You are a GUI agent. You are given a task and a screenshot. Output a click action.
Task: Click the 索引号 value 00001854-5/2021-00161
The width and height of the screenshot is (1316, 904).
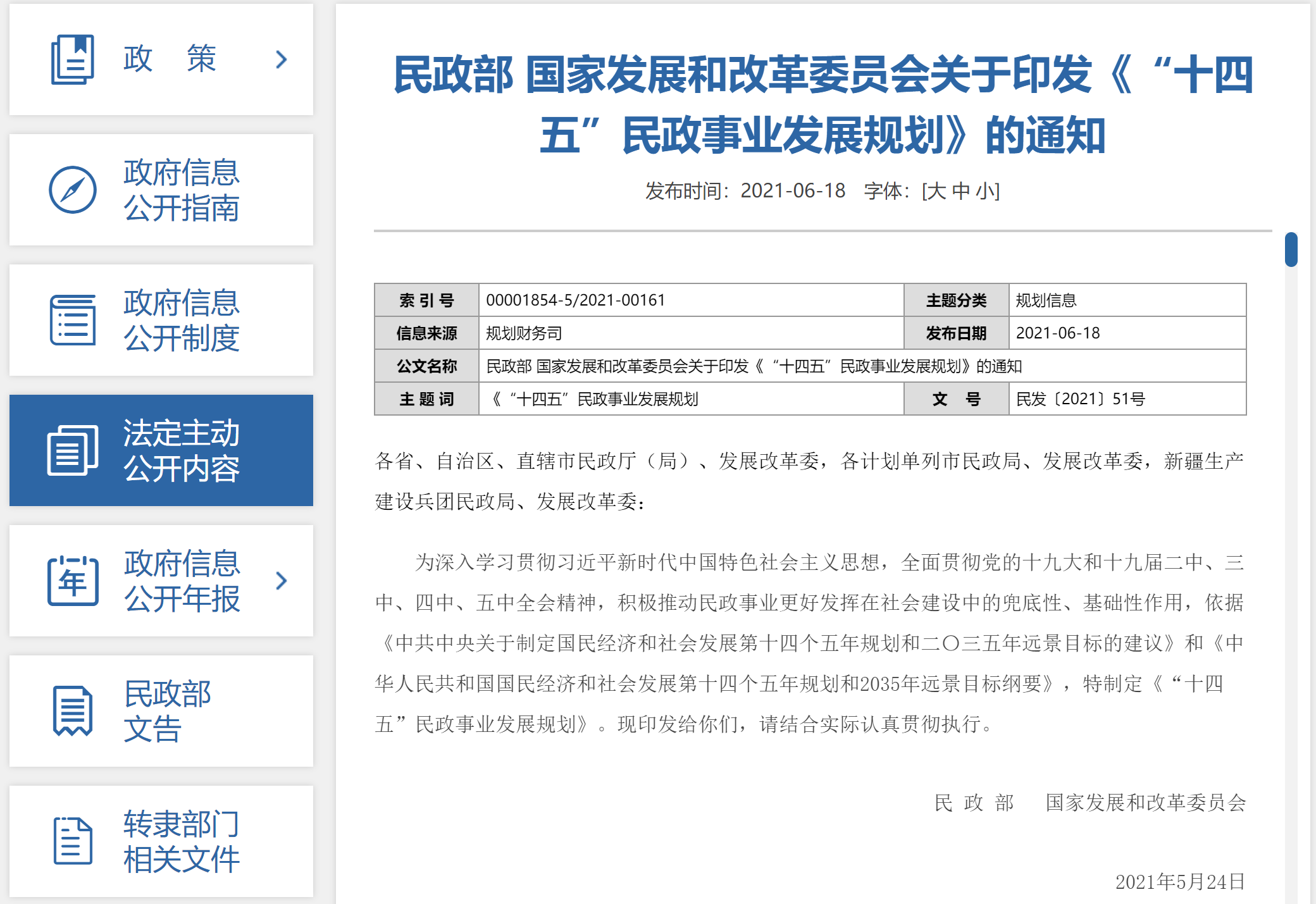(x=575, y=300)
